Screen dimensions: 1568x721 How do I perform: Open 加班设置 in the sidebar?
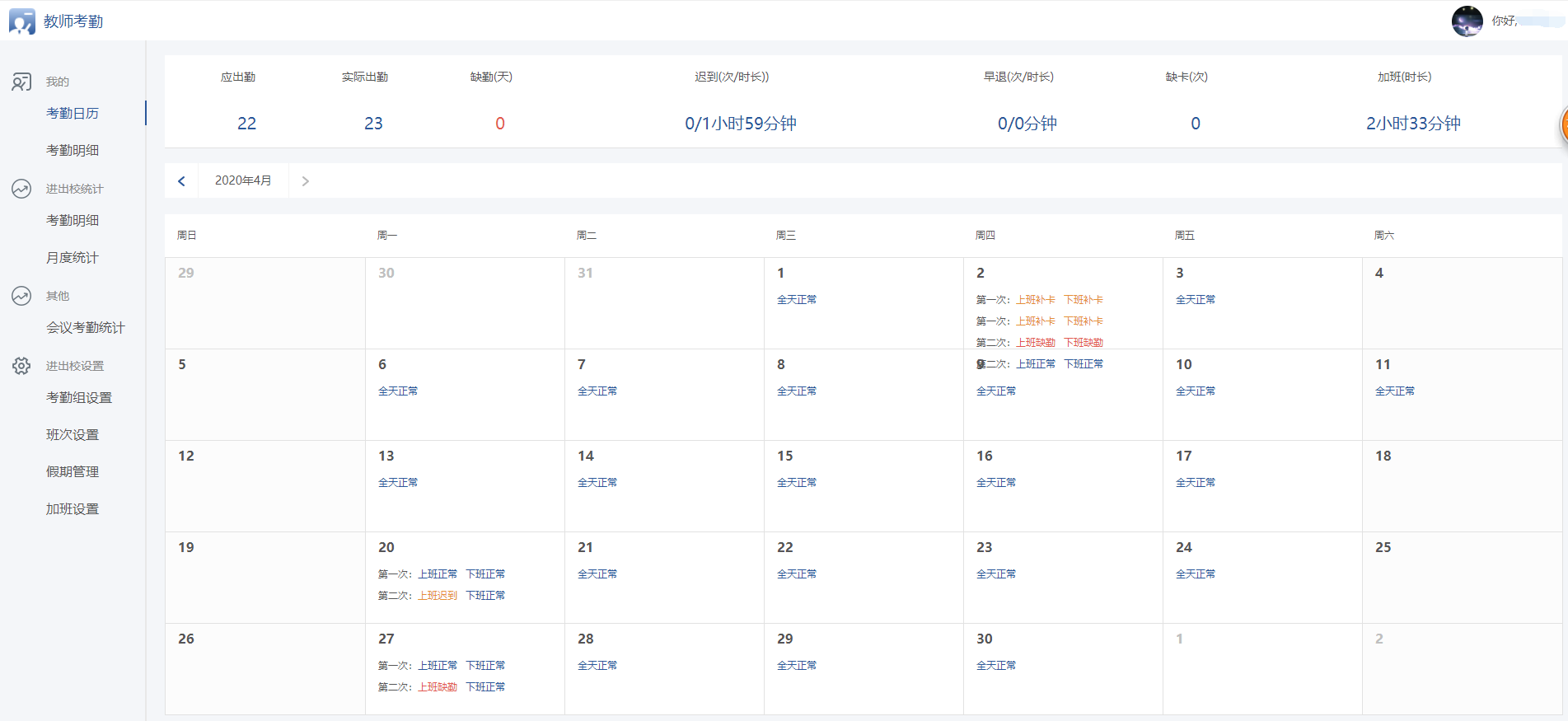[x=73, y=509]
